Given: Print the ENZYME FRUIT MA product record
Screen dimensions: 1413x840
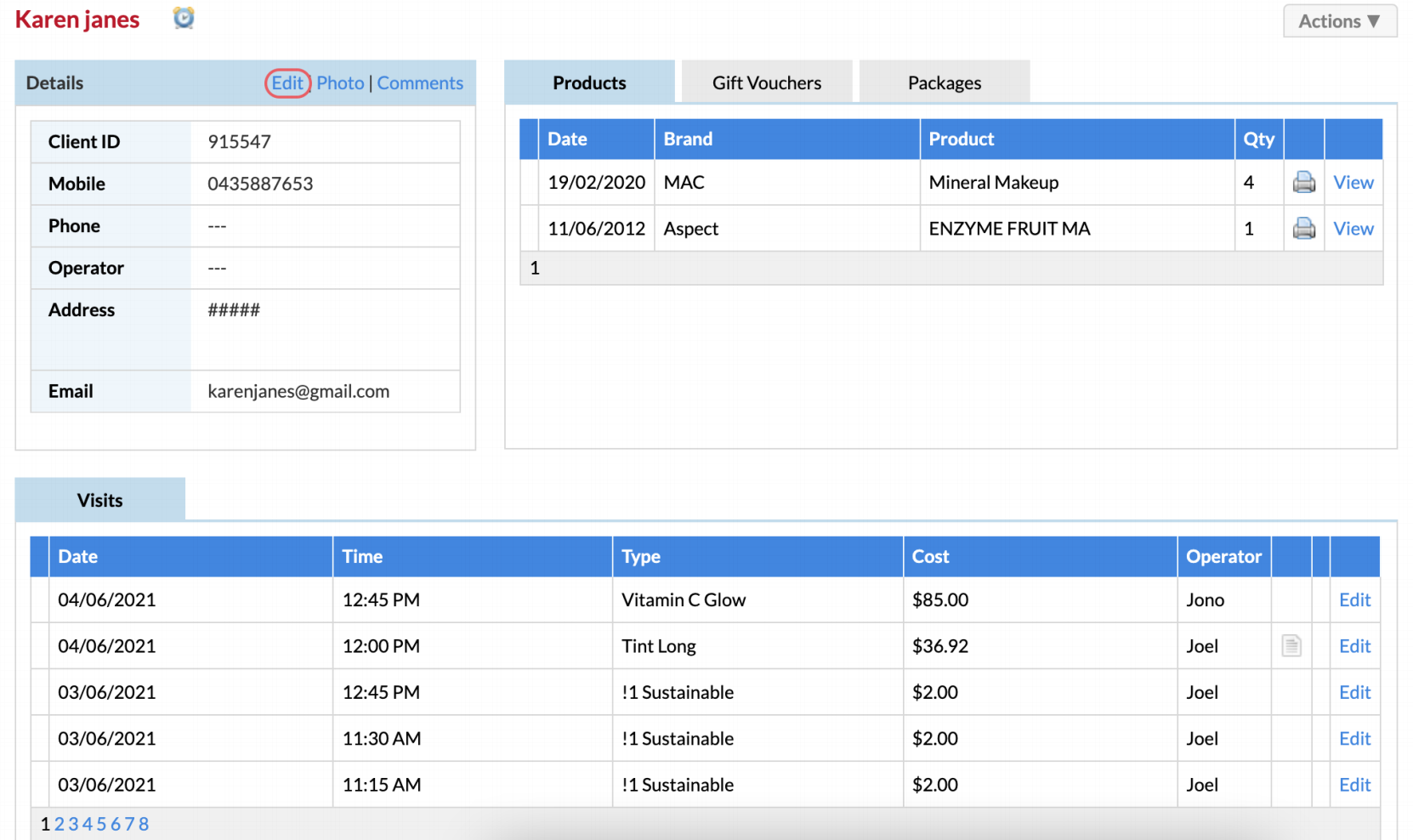Looking at the screenshot, I should (x=1303, y=228).
